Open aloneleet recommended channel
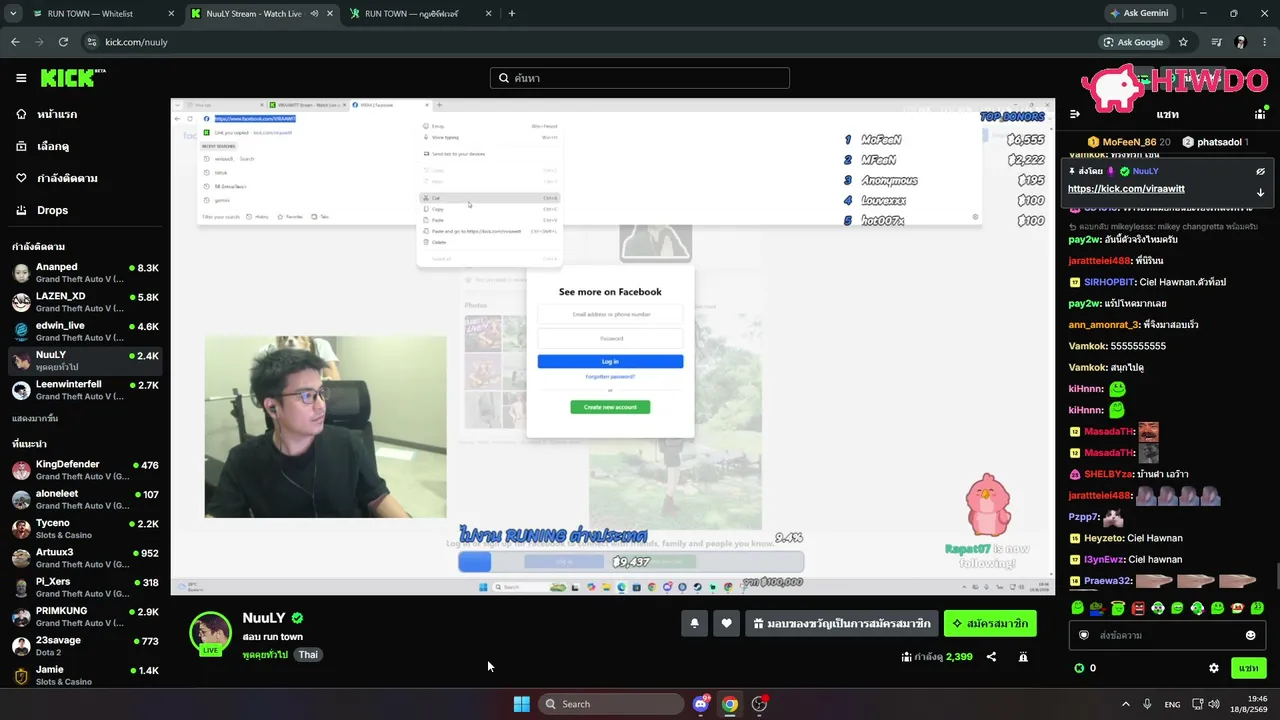 85,499
